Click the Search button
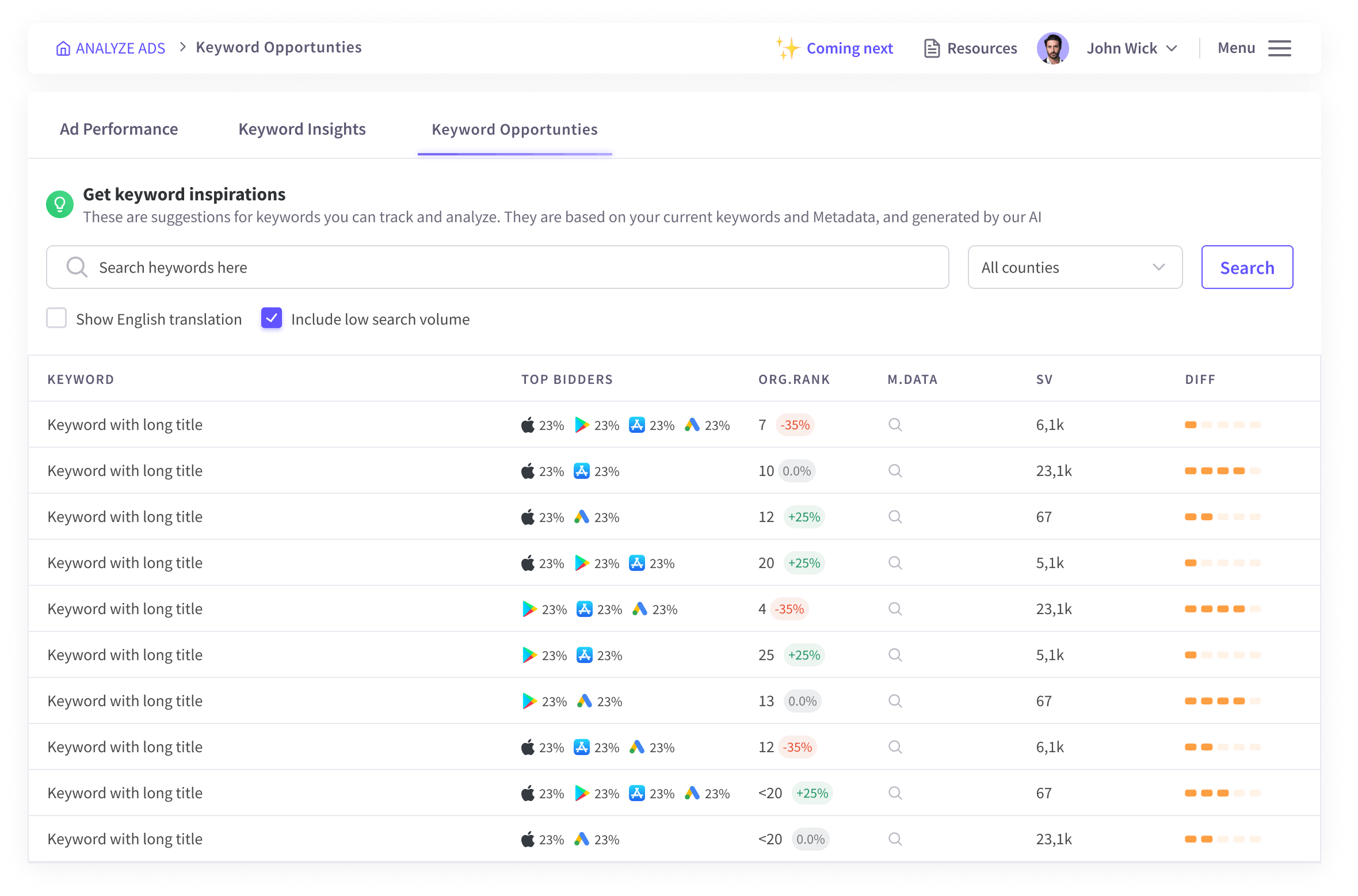Screen dimensions: 1358x896 point(1247,267)
